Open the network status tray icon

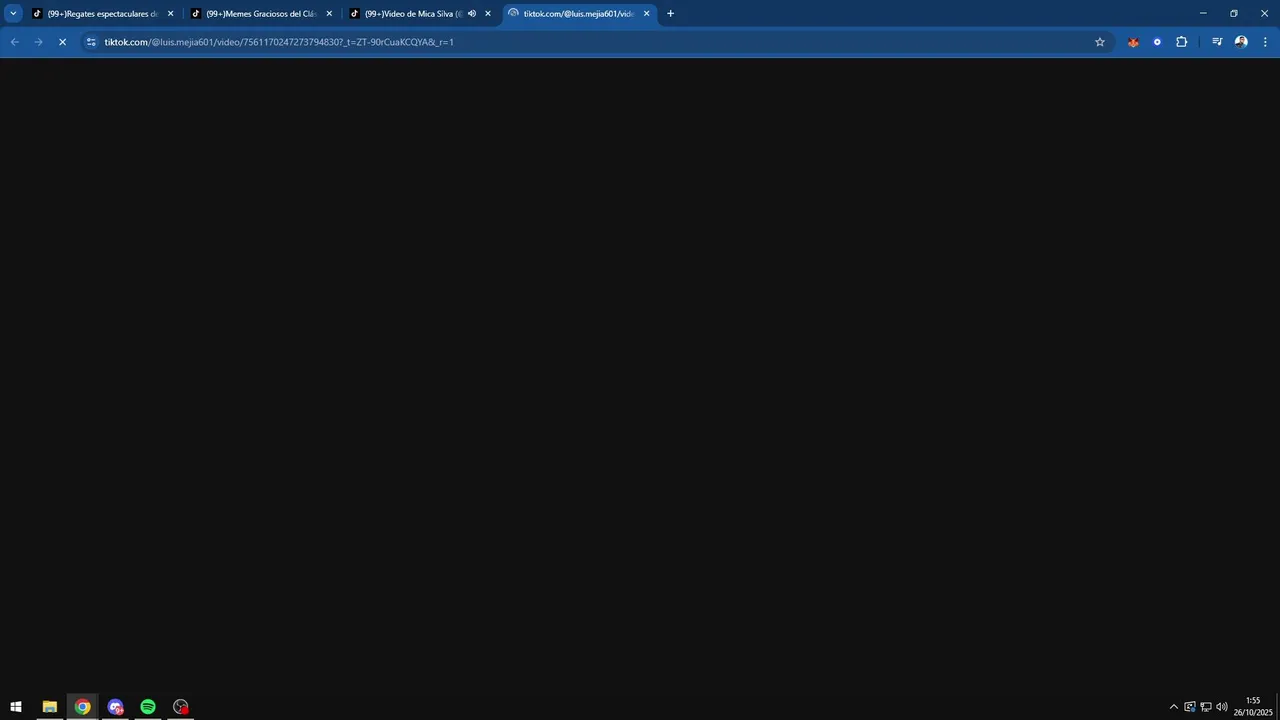click(x=1206, y=707)
